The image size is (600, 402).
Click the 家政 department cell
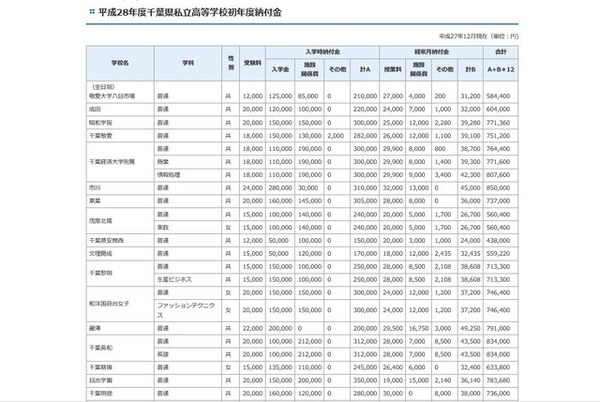pyautogui.click(x=188, y=228)
